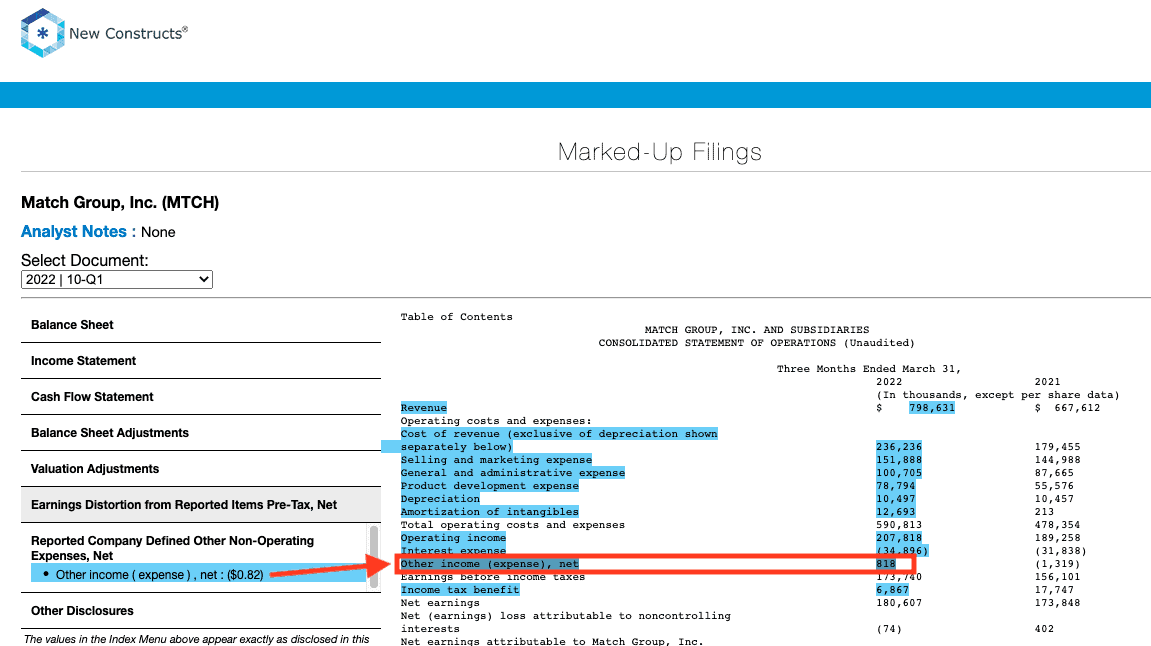Click the value 78,794
1151x646 pixels.
896,486
